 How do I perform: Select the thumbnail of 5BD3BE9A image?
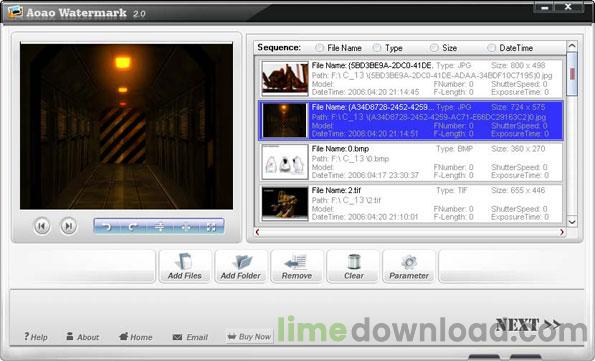tap(285, 79)
